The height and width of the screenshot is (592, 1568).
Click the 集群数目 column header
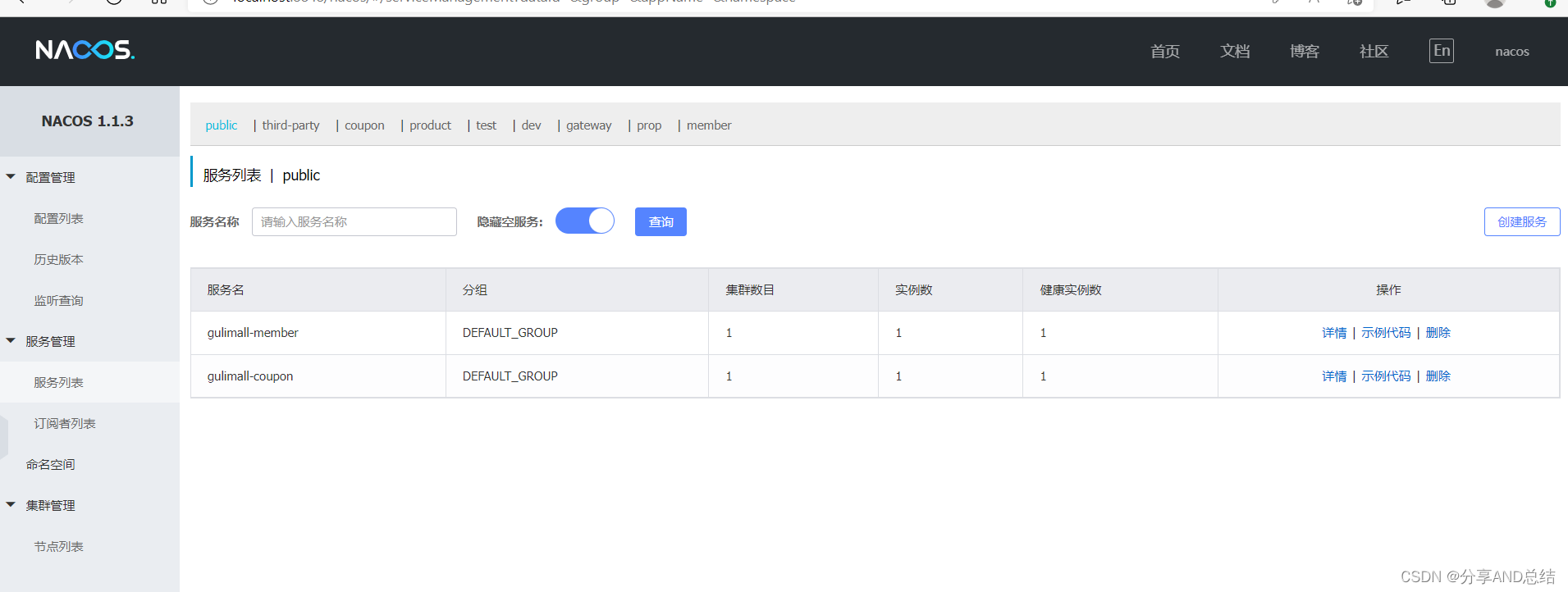point(750,289)
